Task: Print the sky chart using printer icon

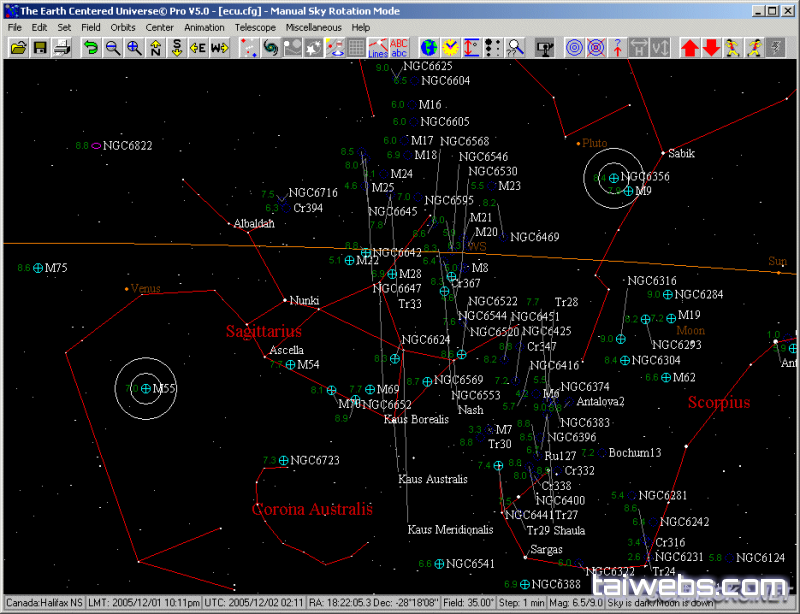Action: (62, 47)
